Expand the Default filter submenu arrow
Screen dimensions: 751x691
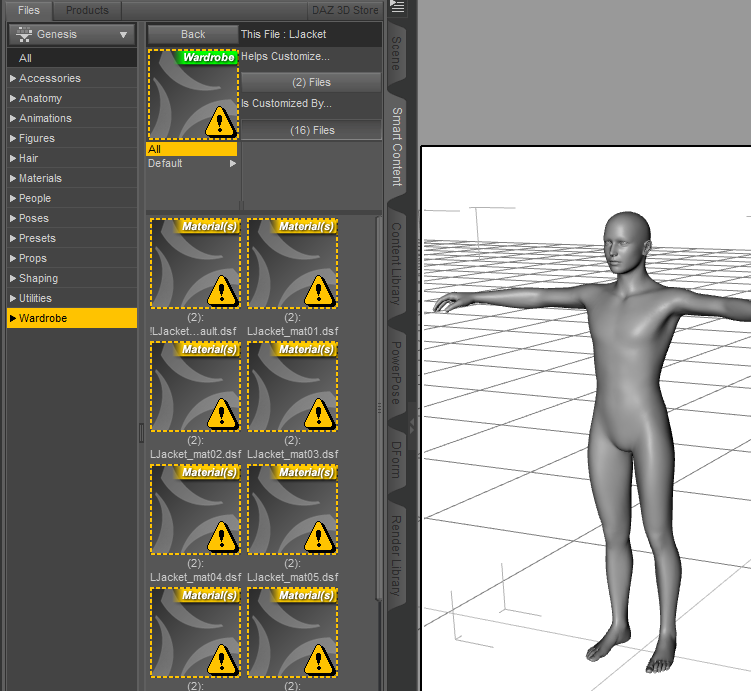[x=233, y=163]
